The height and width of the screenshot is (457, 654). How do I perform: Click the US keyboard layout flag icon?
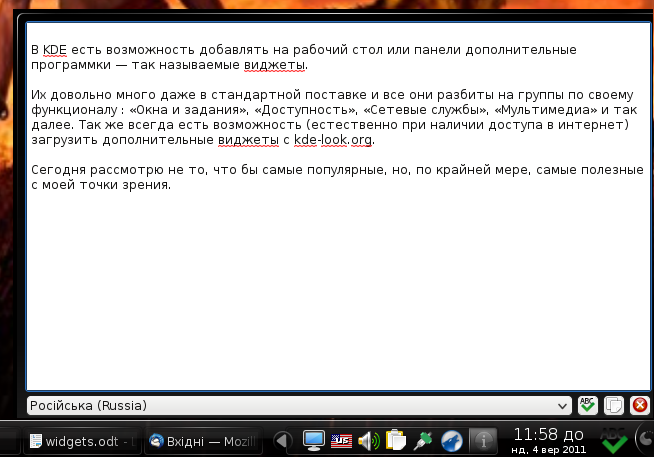click(341, 441)
